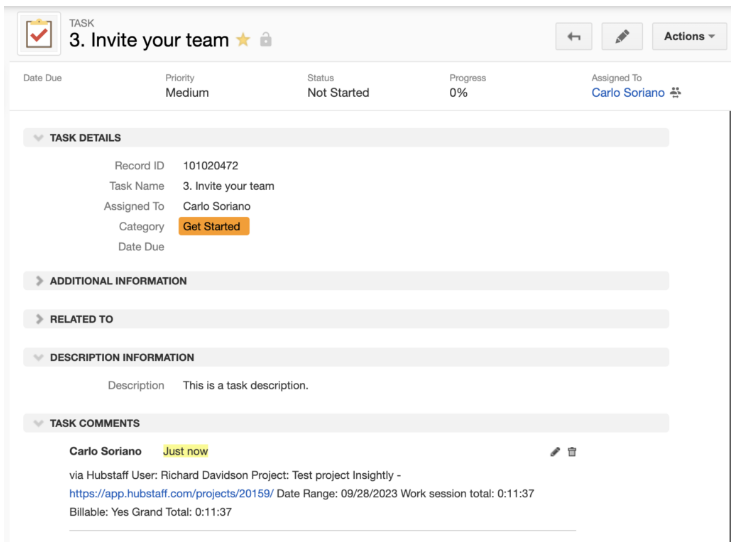This screenshot has width=734, height=549.
Task: Expand the Related To section
Action: tap(39, 319)
